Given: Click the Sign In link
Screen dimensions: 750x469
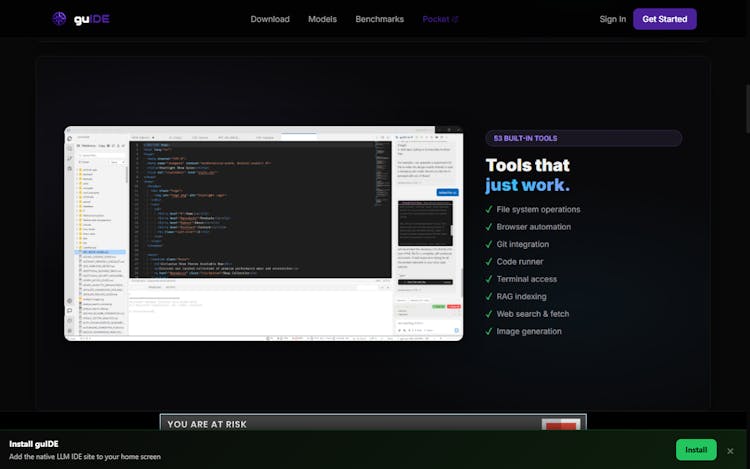Looking at the screenshot, I should coord(612,19).
